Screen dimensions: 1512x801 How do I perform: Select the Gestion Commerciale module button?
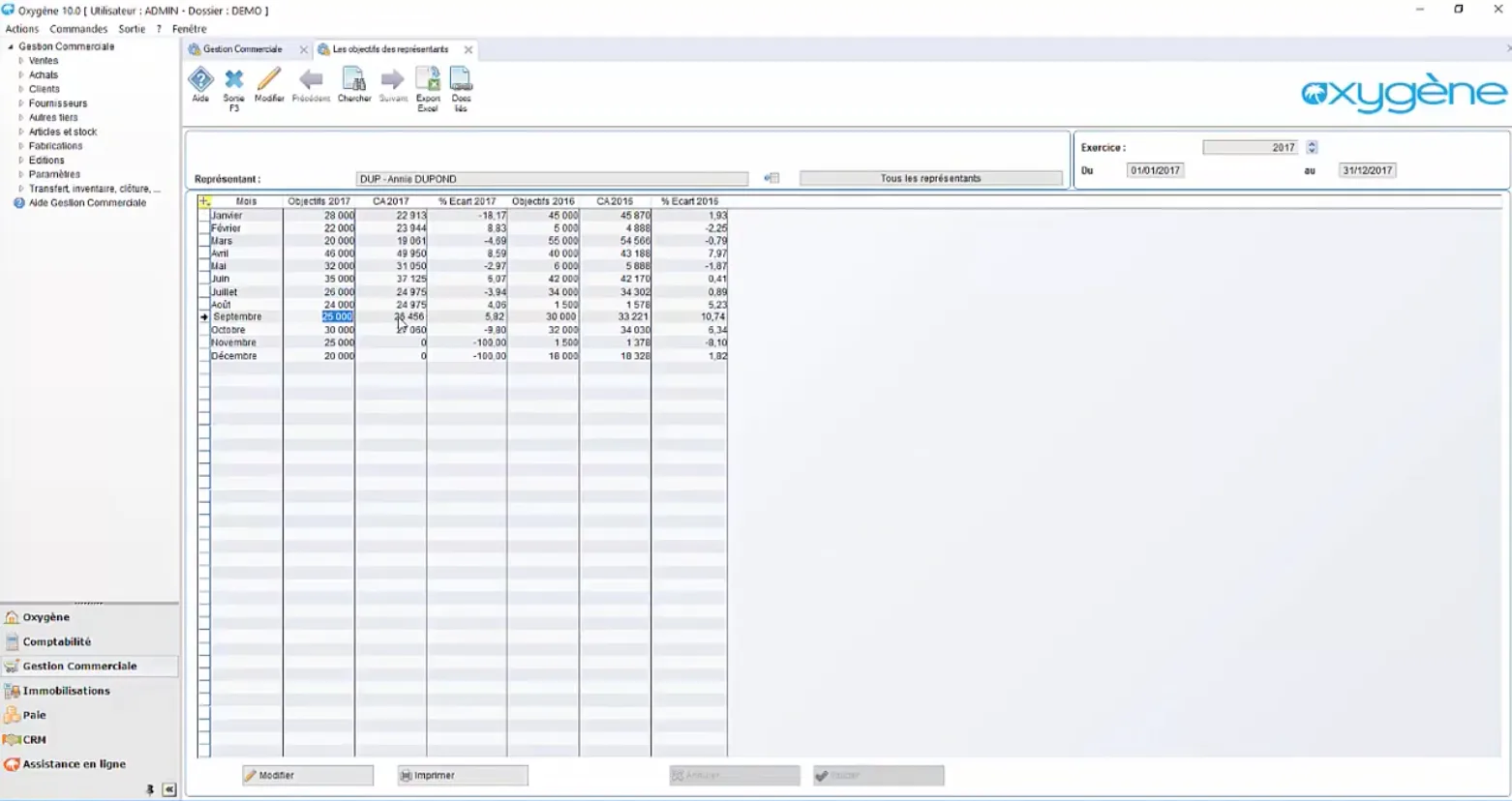point(89,666)
